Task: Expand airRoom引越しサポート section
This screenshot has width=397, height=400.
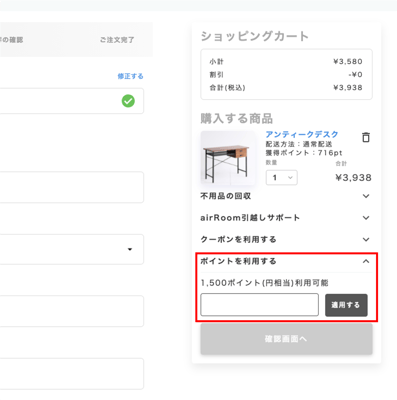Action: point(286,218)
